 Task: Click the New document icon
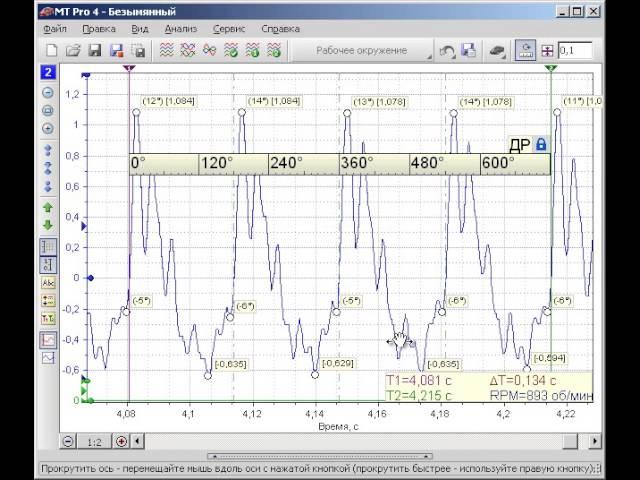[51, 51]
